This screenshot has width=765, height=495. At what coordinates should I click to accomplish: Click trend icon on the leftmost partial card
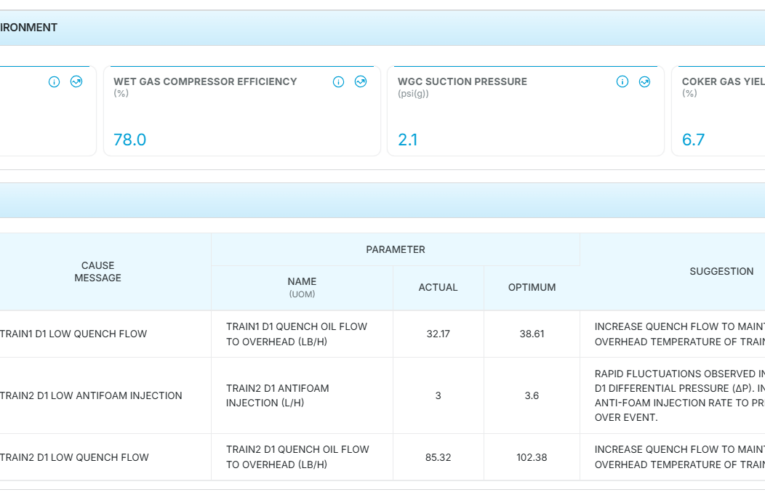tap(76, 81)
